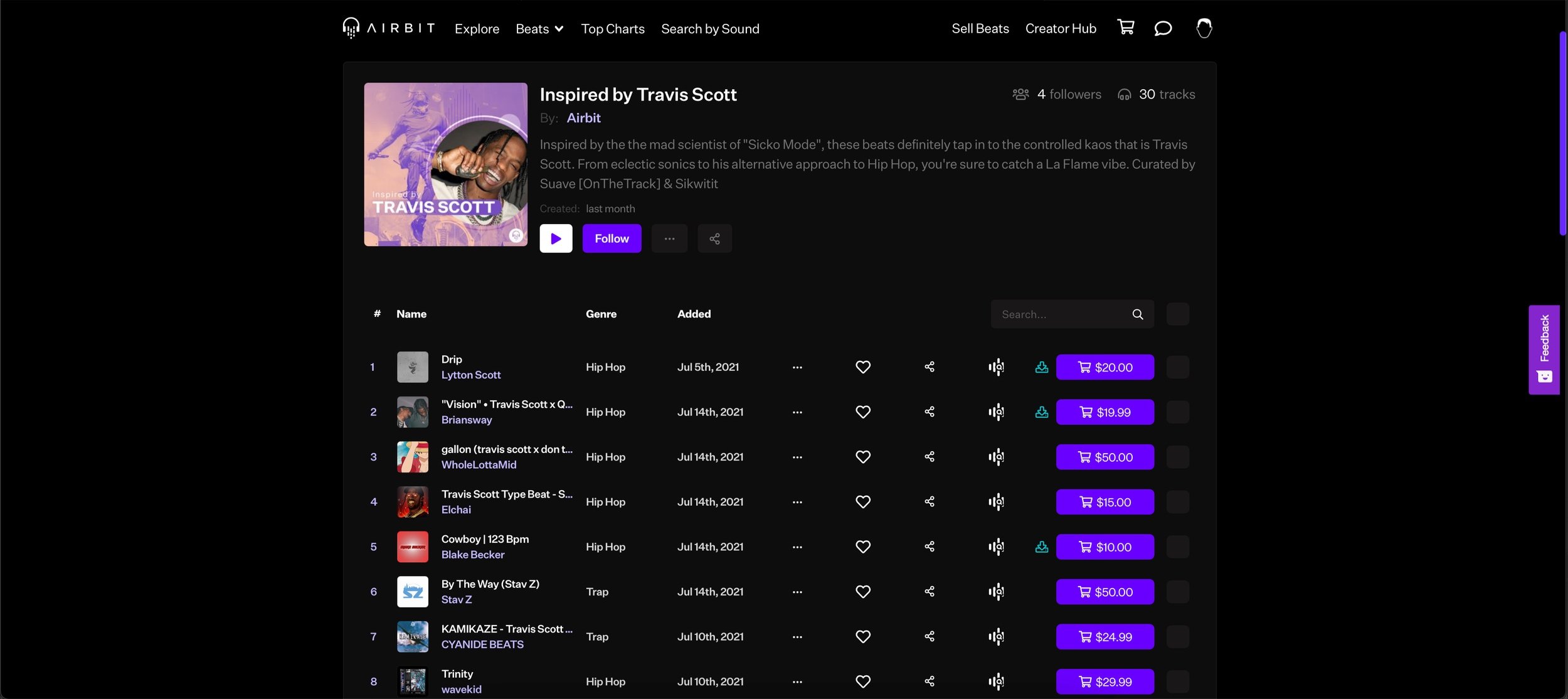Play the Cowboy track via its thumbnail
1568x699 pixels.
click(413, 547)
